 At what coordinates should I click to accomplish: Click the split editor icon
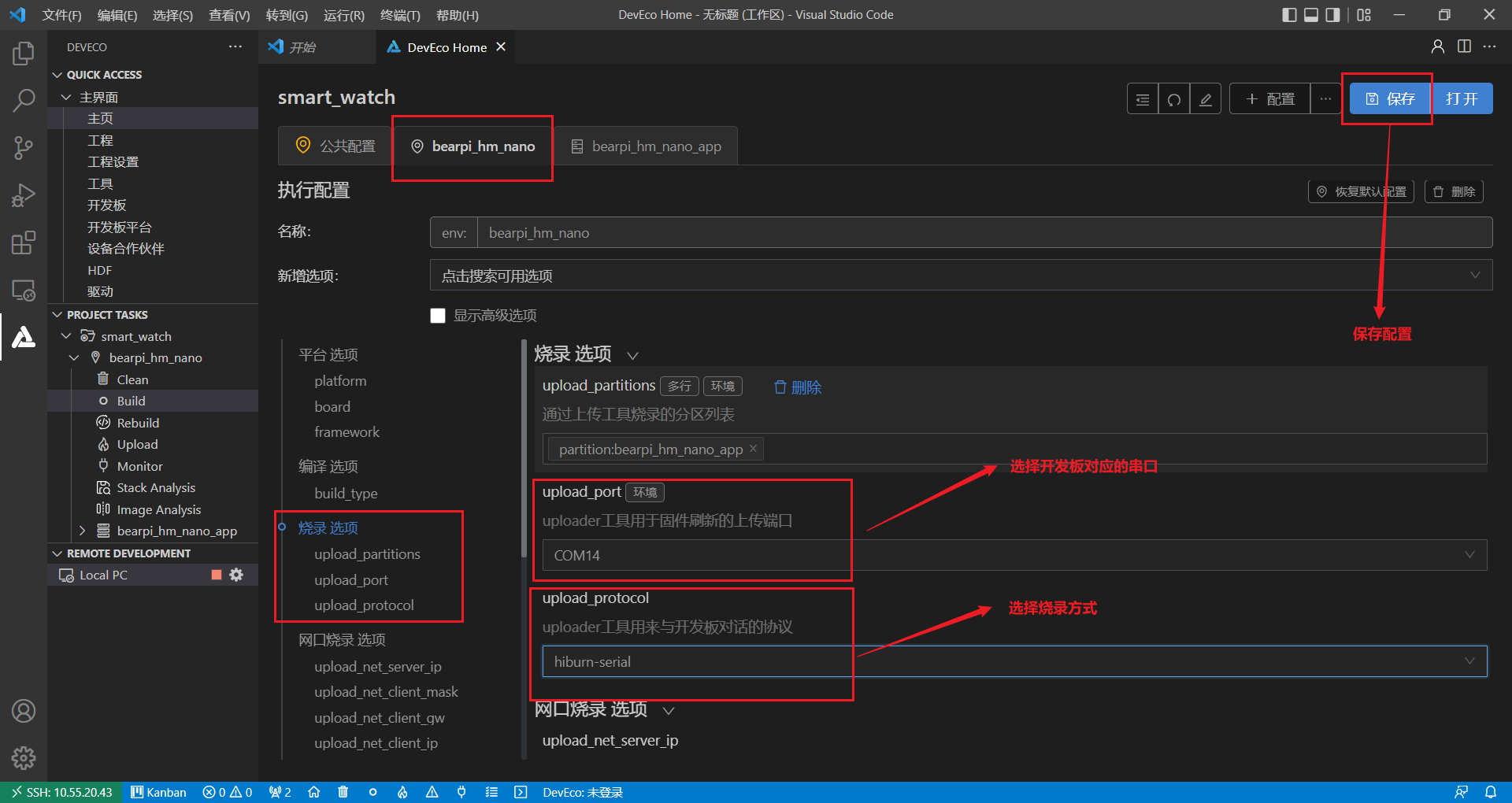[x=1464, y=46]
